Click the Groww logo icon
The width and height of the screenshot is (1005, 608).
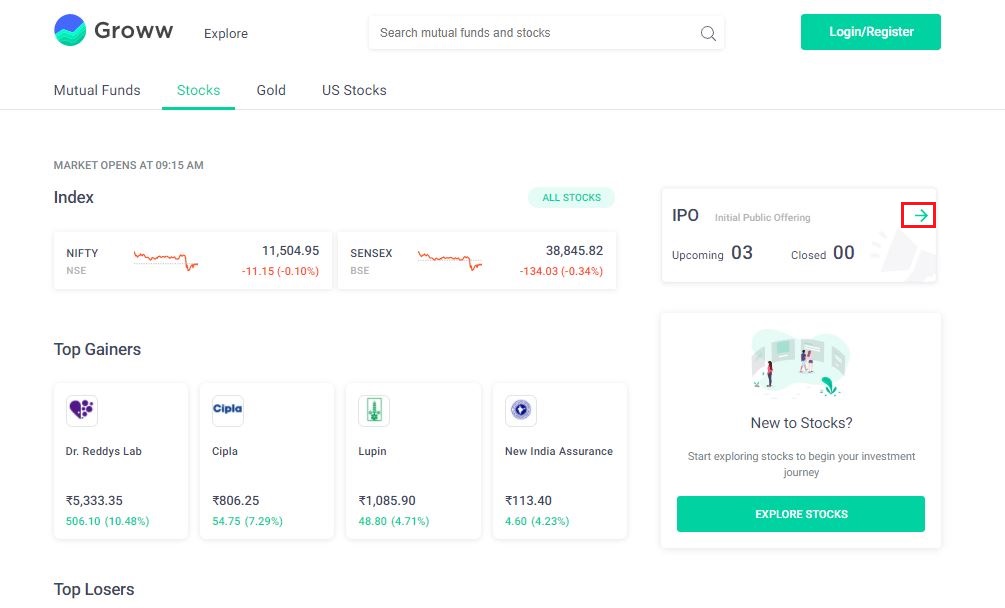pyautogui.click(x=70, y=30)
